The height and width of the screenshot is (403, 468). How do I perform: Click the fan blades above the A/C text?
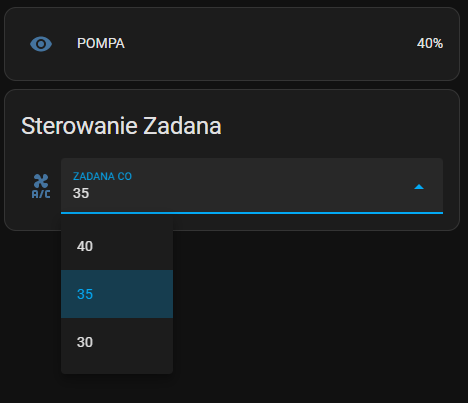tap(41, 181)
